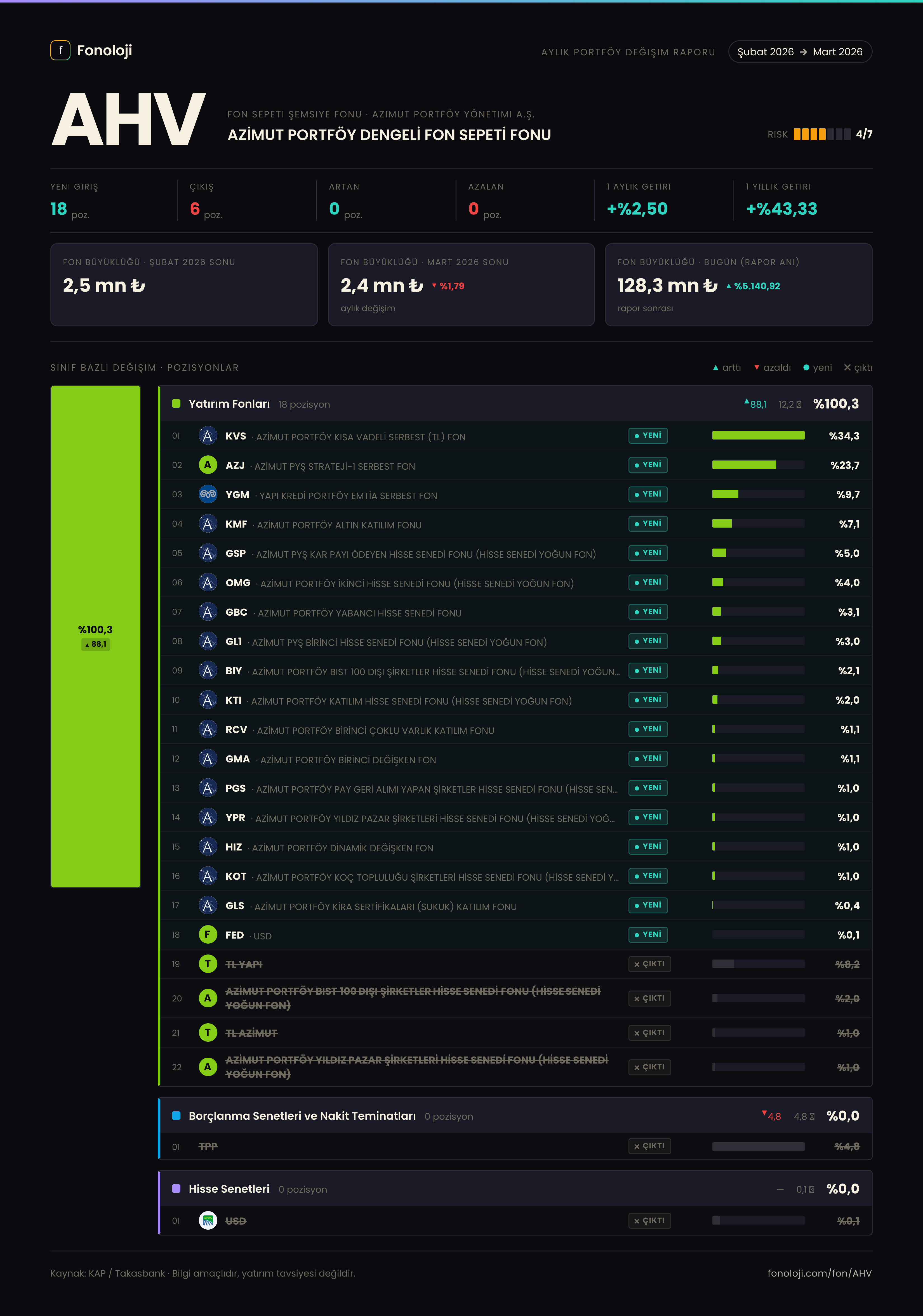
Task: Click the green F icon for FED
Action: (x=208, y=935)
